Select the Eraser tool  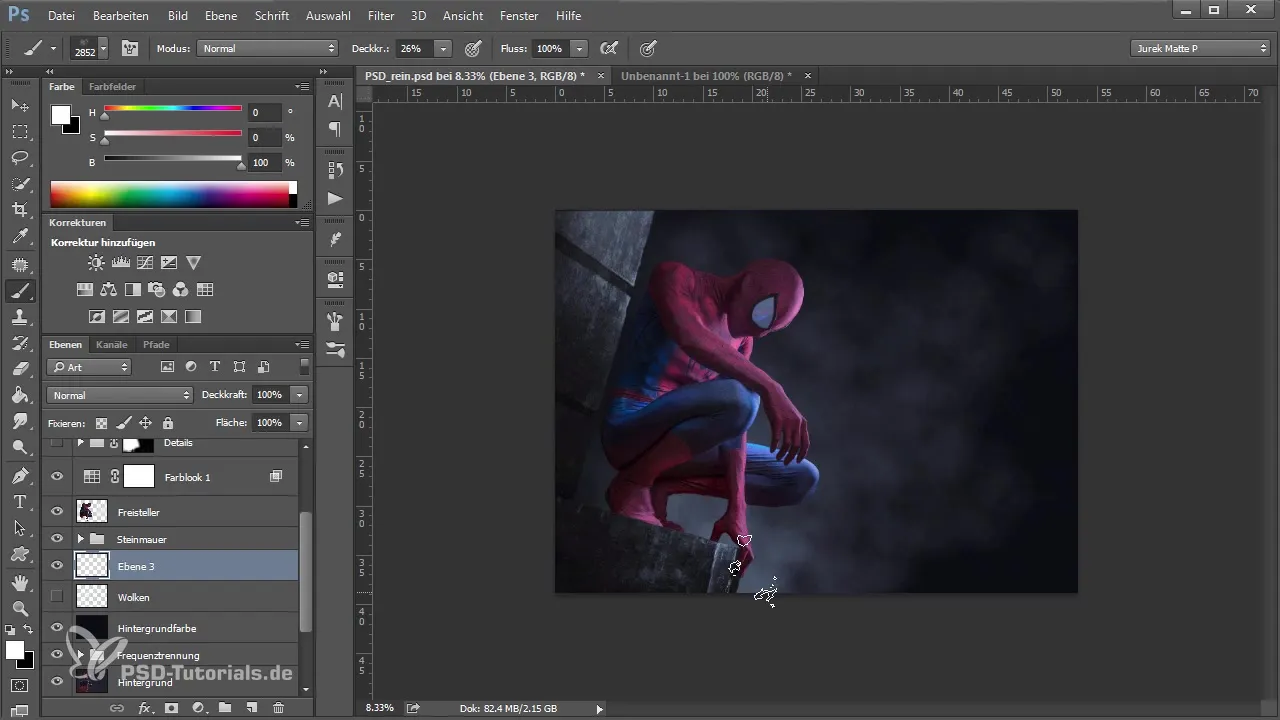(20, 369)
